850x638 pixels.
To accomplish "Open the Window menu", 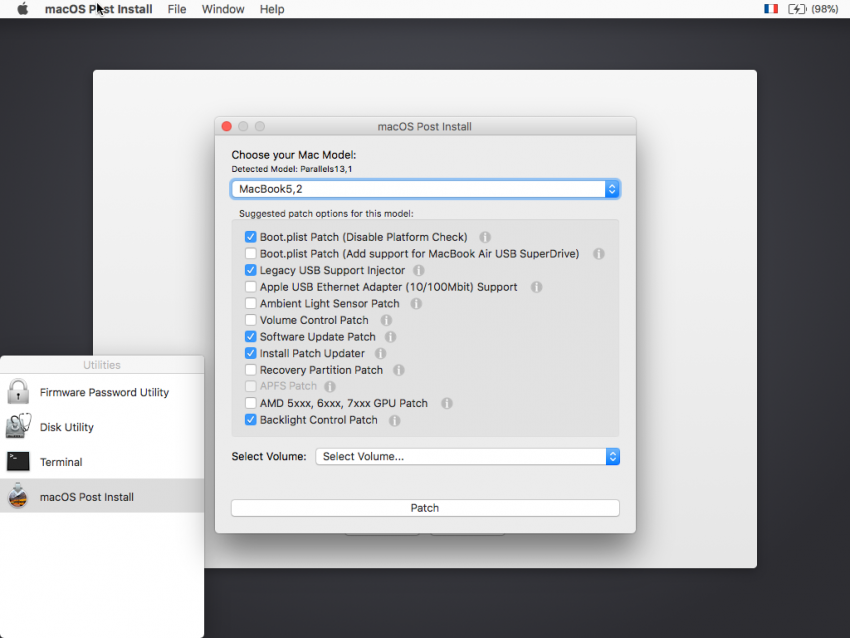I will (223, 9).
